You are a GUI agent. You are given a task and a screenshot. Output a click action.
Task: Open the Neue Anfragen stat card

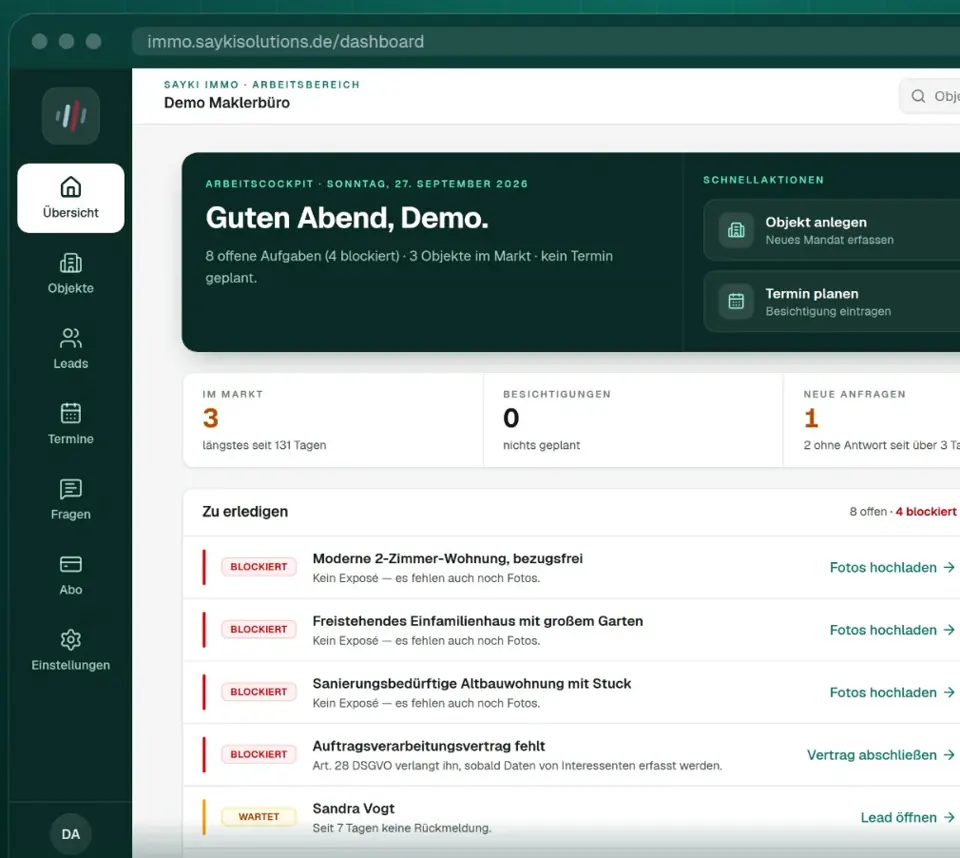point(872,420)
